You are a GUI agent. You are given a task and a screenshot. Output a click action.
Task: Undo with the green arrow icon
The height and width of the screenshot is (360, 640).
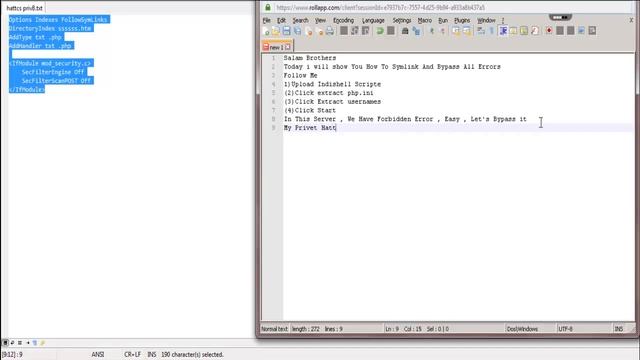pyautogui.click(x=380, y=31)
